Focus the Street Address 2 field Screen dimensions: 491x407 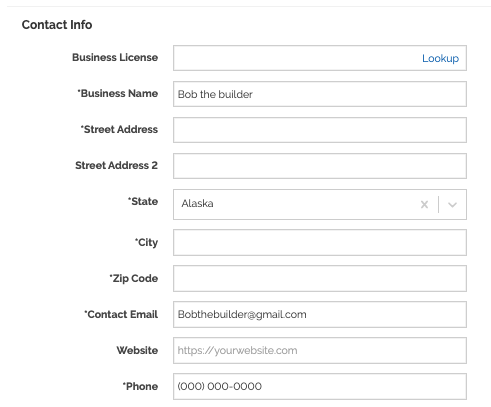(x=320, y=166)
